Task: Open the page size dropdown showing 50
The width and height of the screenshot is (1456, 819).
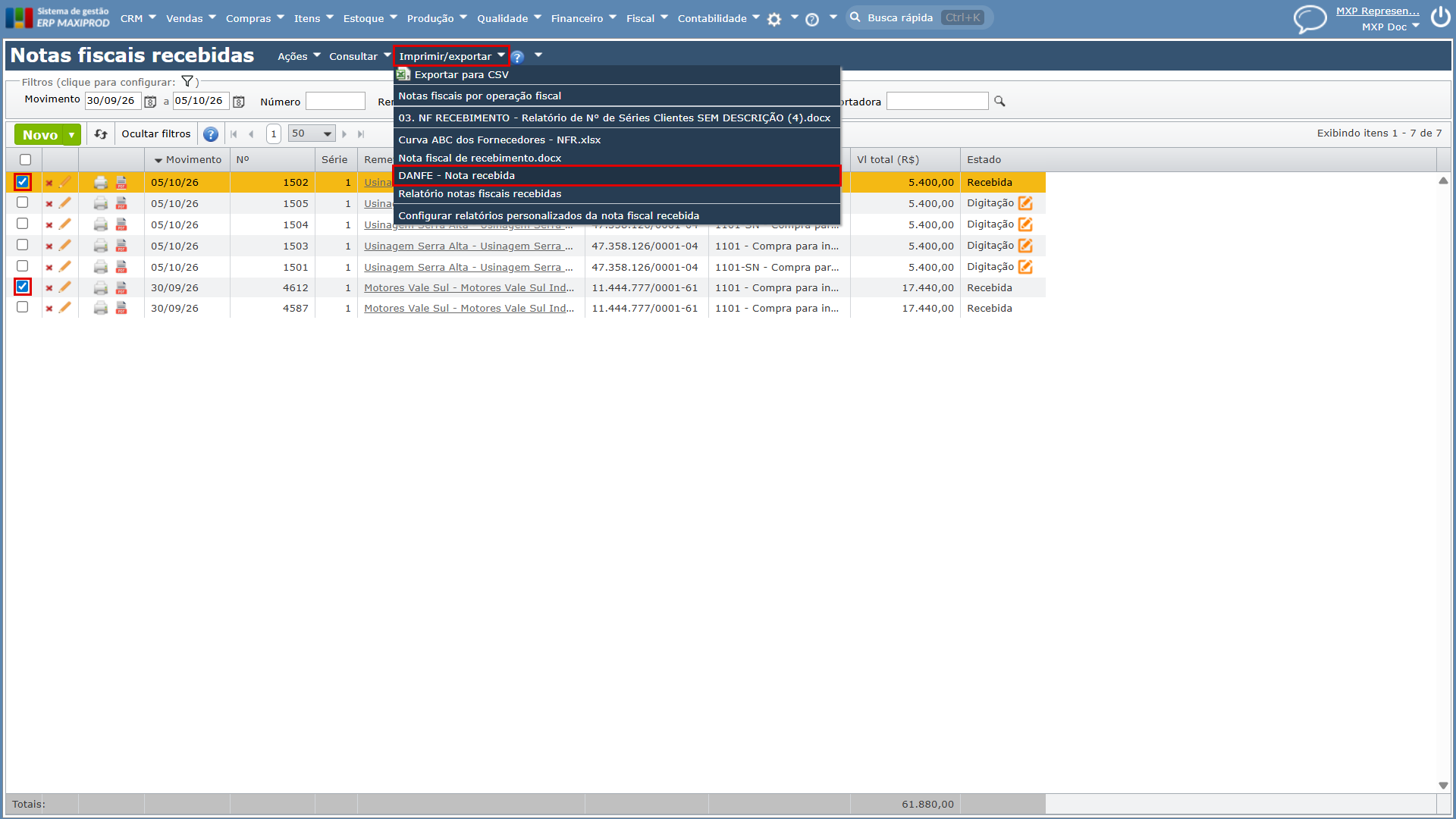Action: click(312, 133)
